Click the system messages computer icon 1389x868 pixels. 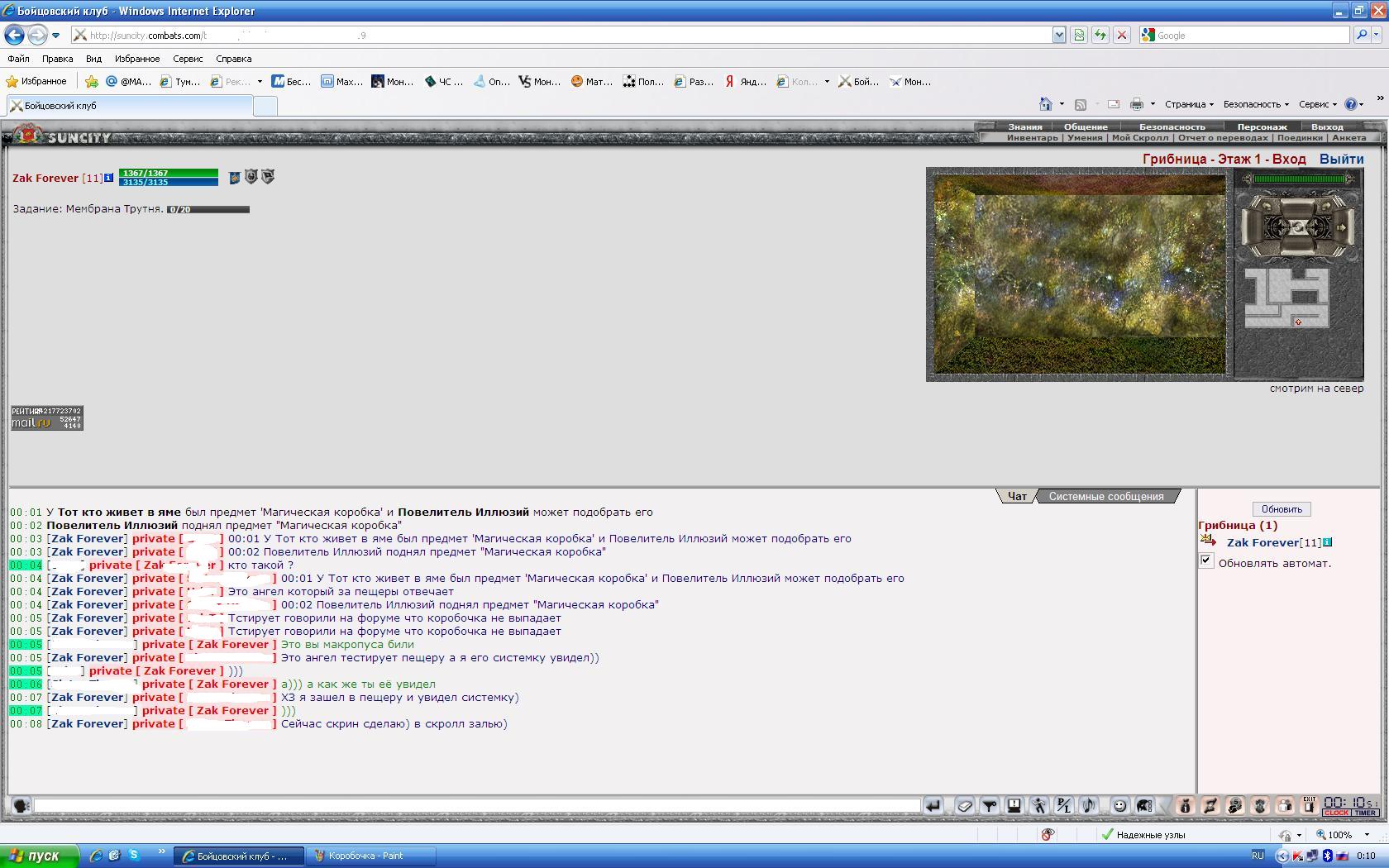(1014, 805)
